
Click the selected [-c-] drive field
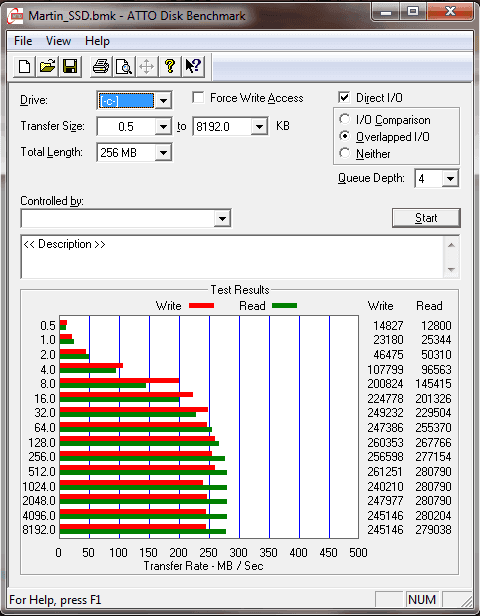126,101
